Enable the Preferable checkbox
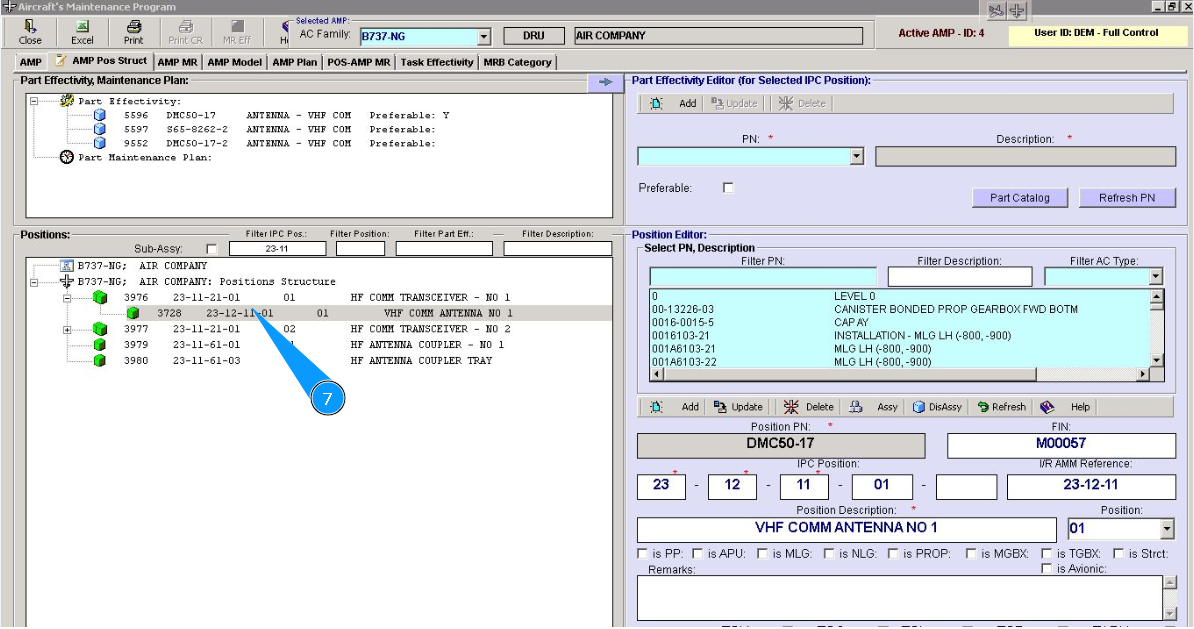 pos(728,188)
